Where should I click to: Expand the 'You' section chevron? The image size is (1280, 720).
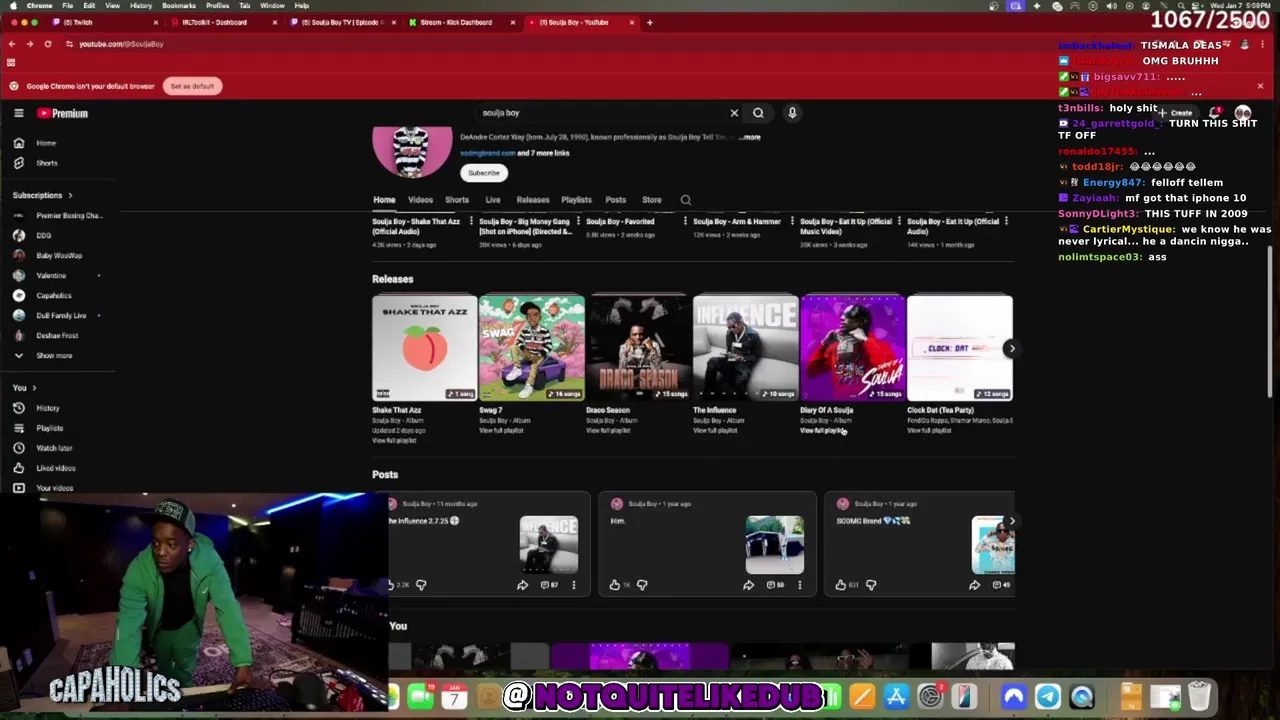pyautogui.click(x=34, y=388)
